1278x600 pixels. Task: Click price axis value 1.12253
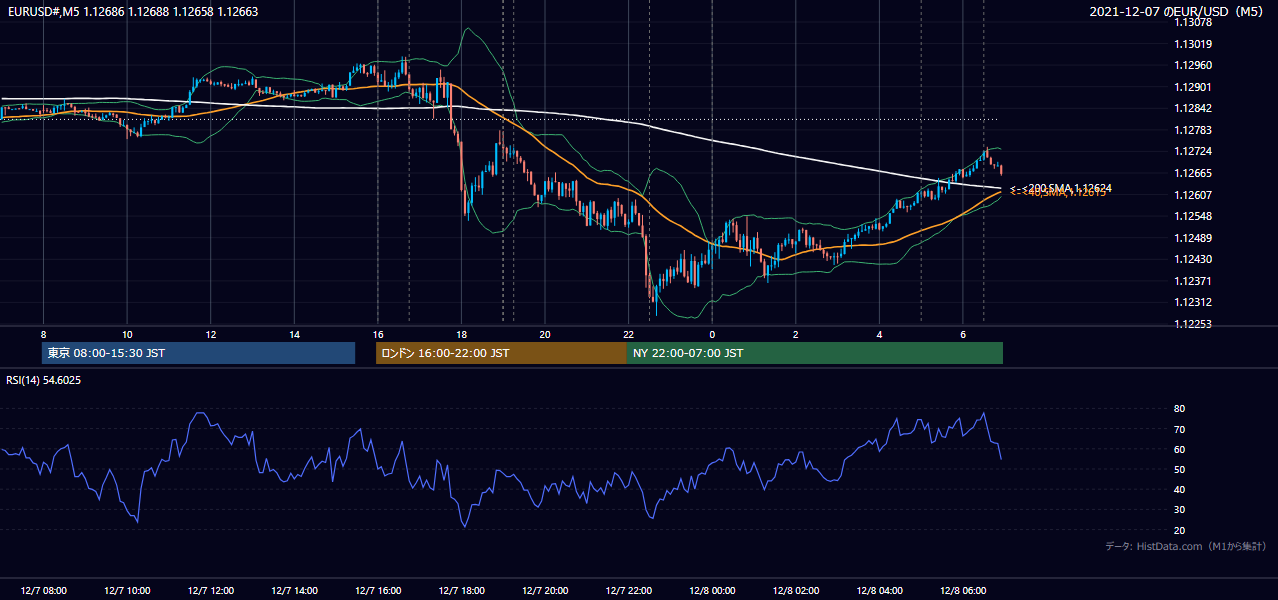(1193, 324)
